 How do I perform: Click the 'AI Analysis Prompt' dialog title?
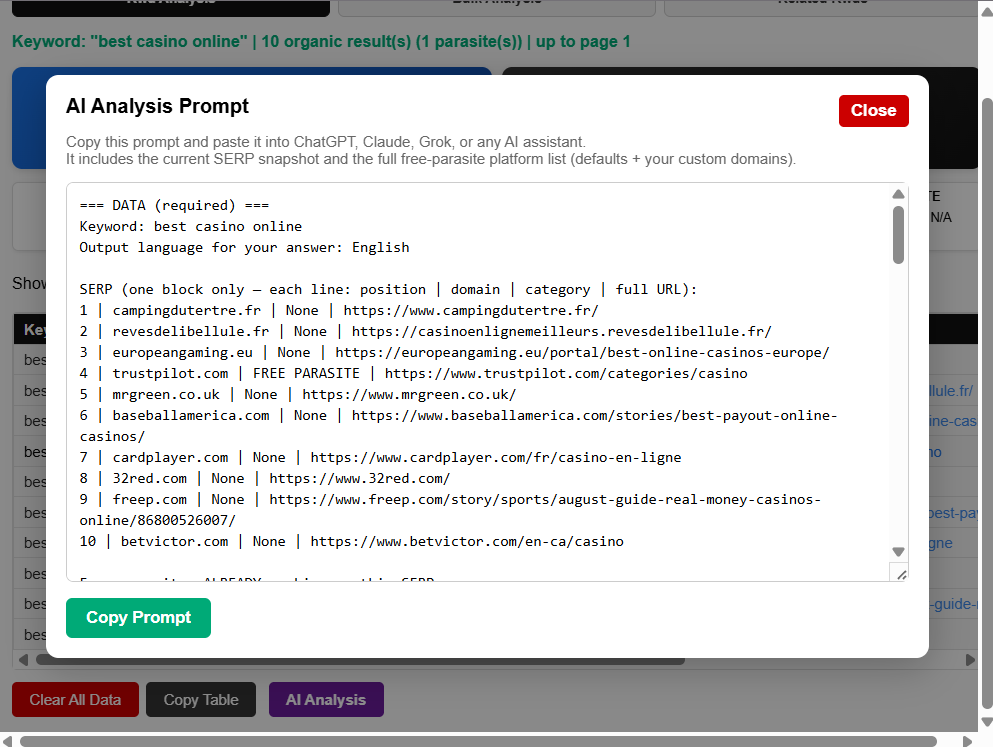click(157, 106)
